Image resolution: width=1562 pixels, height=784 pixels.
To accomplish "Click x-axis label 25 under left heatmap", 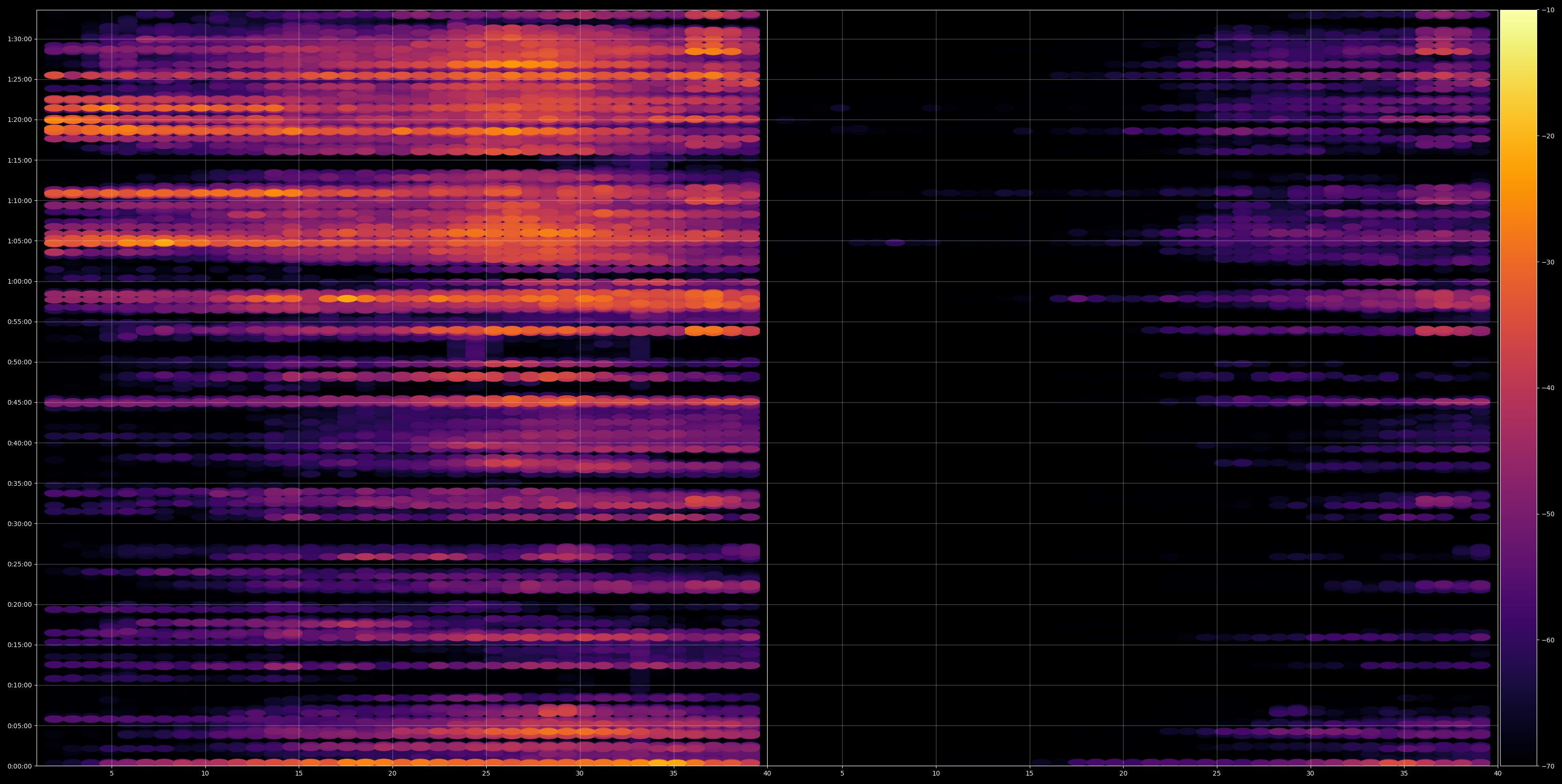I will [486, 774].
